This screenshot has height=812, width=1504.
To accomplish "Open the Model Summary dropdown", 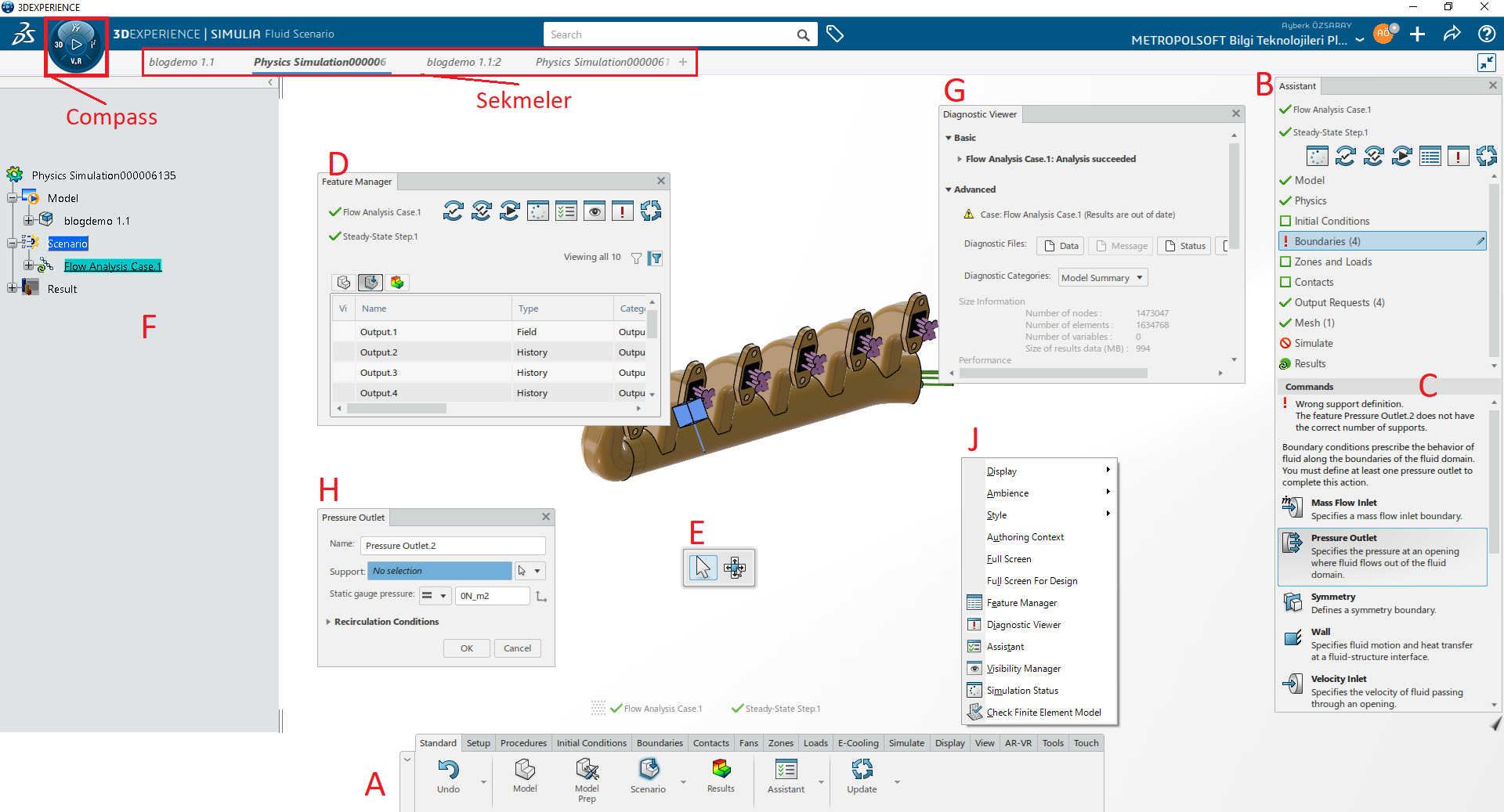I will 1103,277.
